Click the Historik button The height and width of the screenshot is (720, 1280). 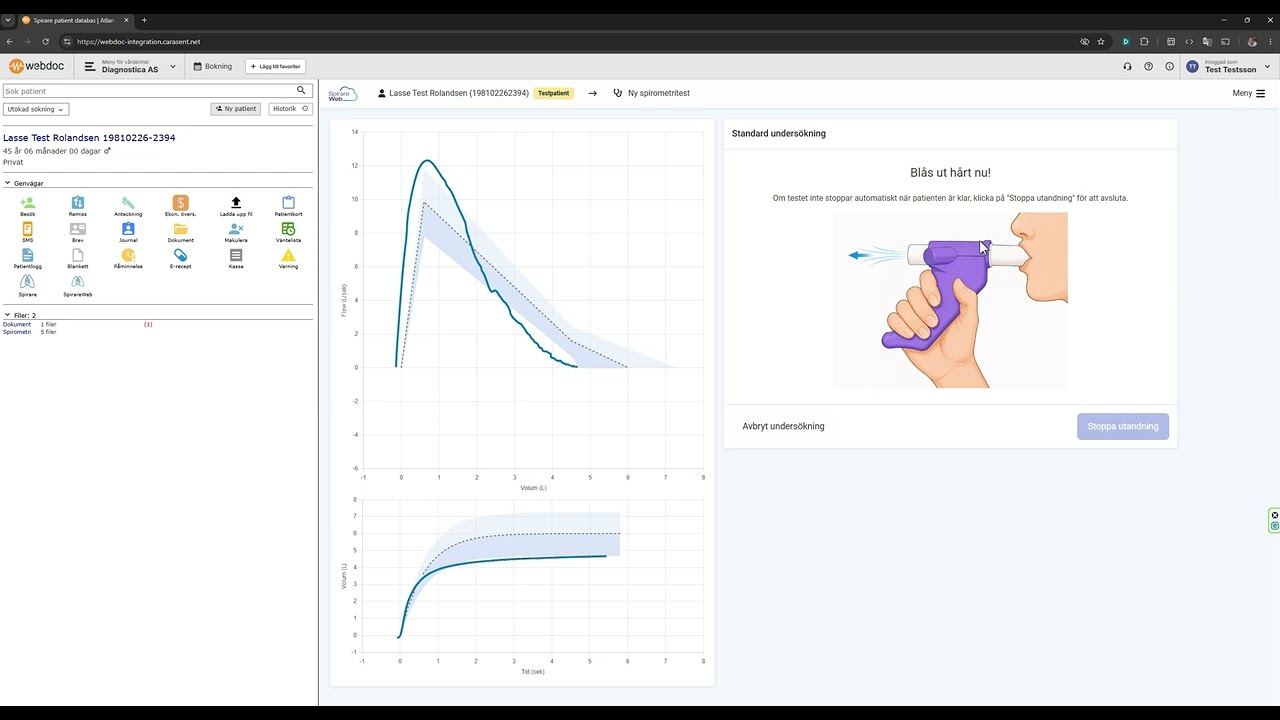(x=291, y=109)
